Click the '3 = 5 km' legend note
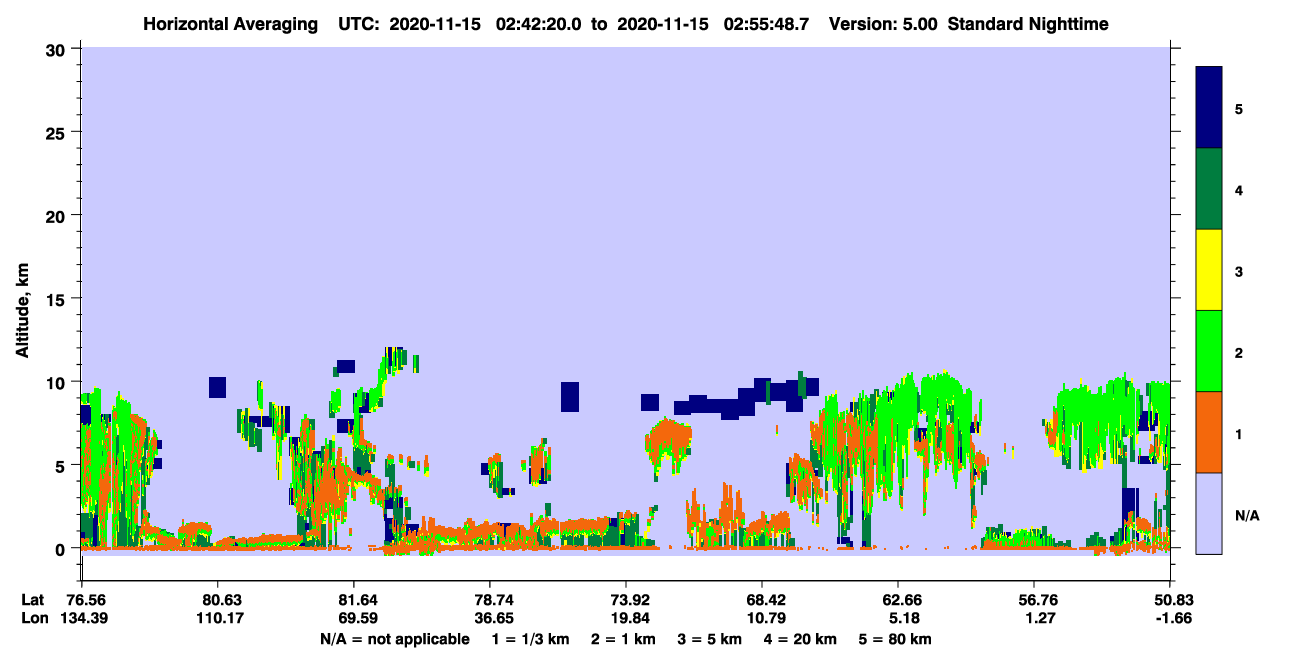 pyautogui.click(x=709, y=639)
